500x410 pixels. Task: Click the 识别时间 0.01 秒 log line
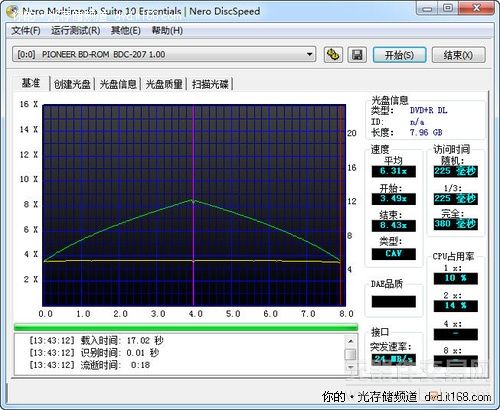pyautogui.click(x=94, y=353)
